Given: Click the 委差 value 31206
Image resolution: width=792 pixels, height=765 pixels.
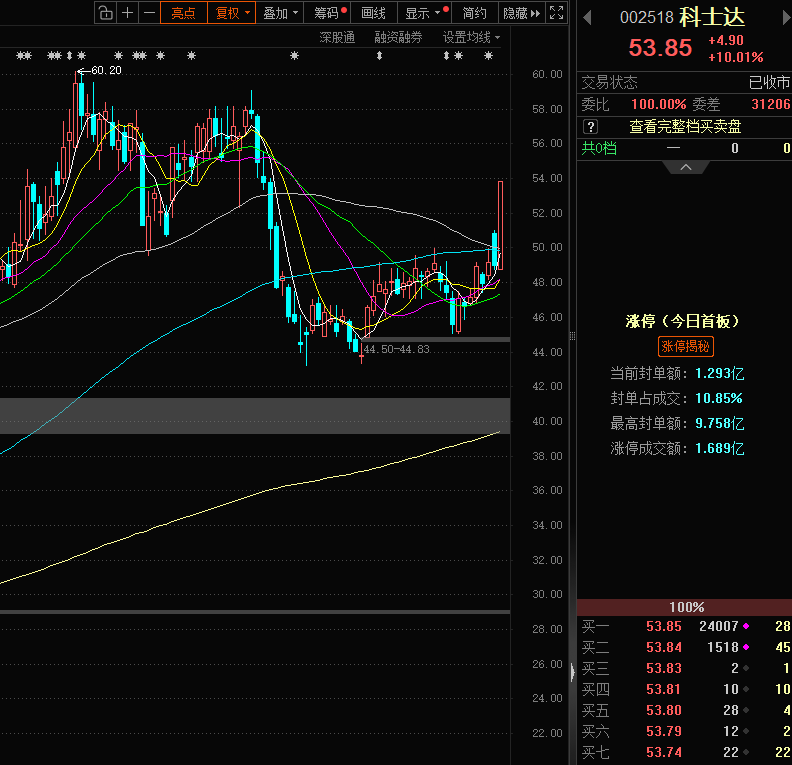Looking at the screenshot, I should [x=771, y=105].
